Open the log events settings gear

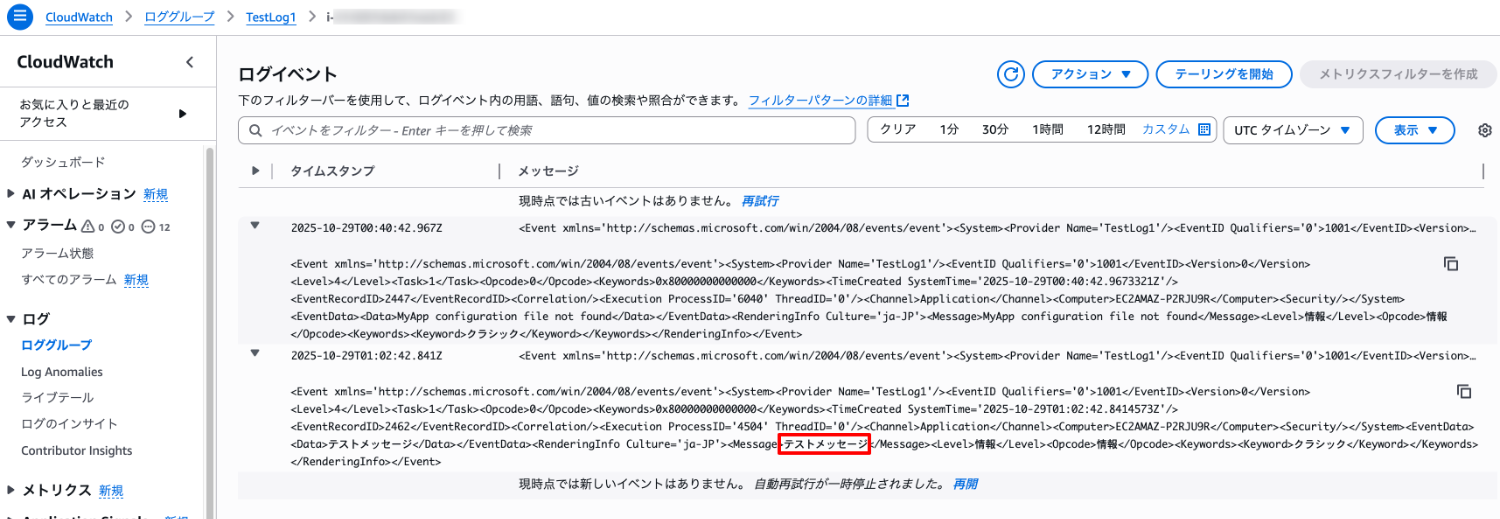[x=1485, y=130]
